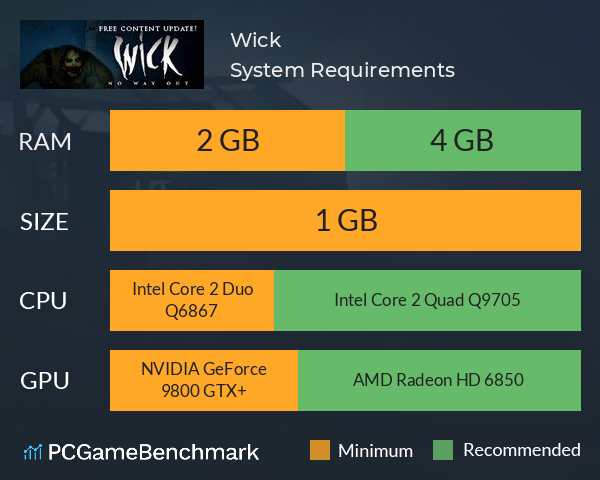This screenshot has width=600, height=480.
Task: Select the 2 GB minimum RAM bar
Action: pos(227,140)
